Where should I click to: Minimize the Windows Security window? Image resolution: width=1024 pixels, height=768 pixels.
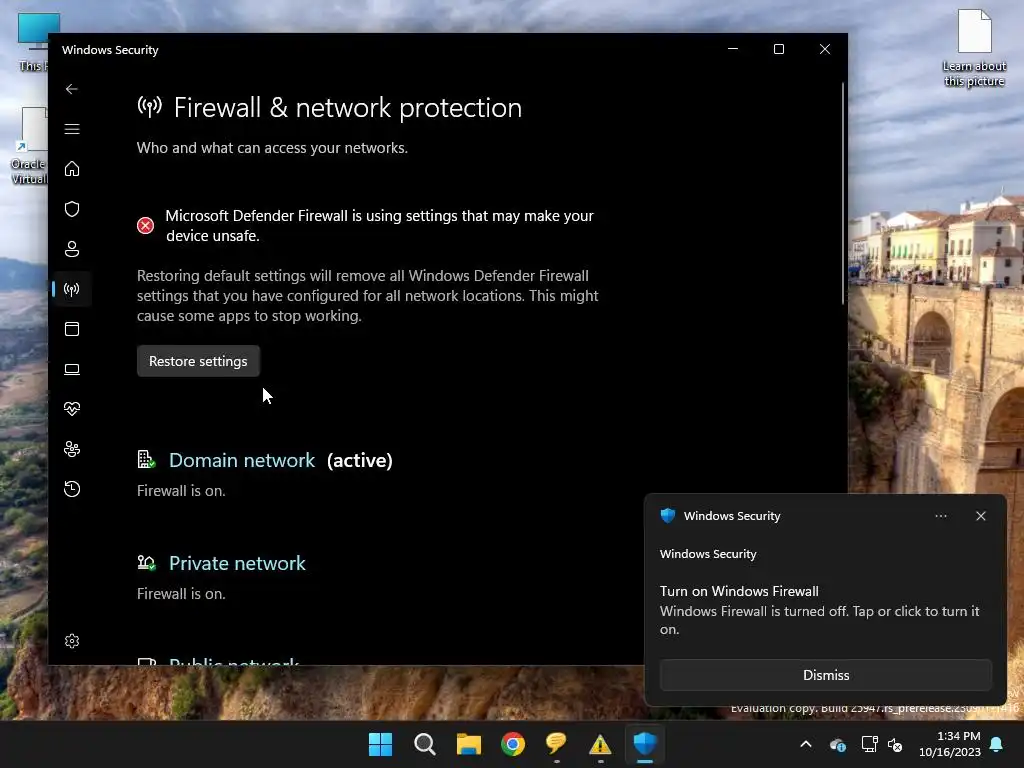[733, 50]
